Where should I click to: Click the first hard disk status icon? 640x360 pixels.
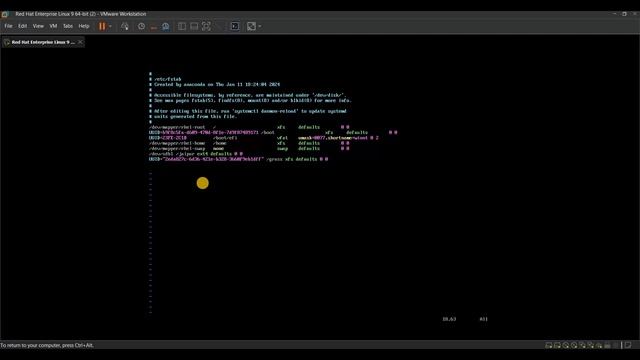(x=549, y=345)
